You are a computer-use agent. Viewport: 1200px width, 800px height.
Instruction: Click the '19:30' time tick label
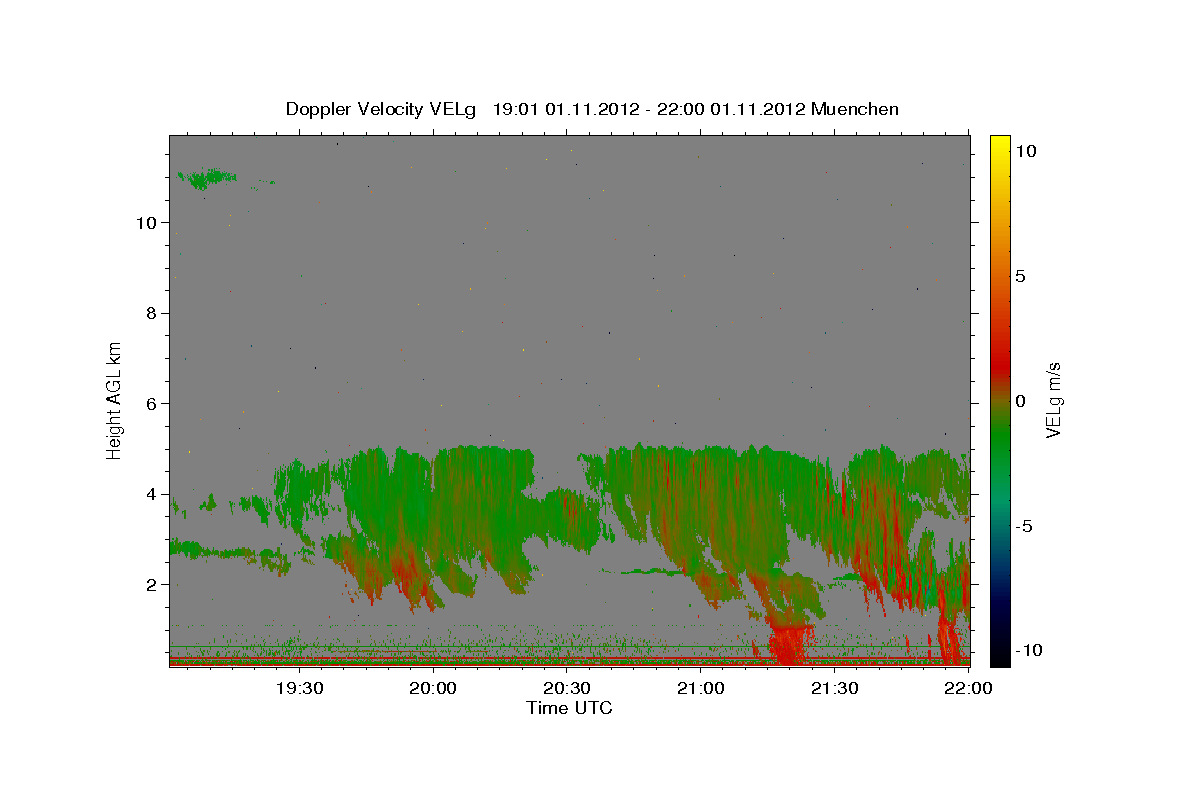point(298,688)
